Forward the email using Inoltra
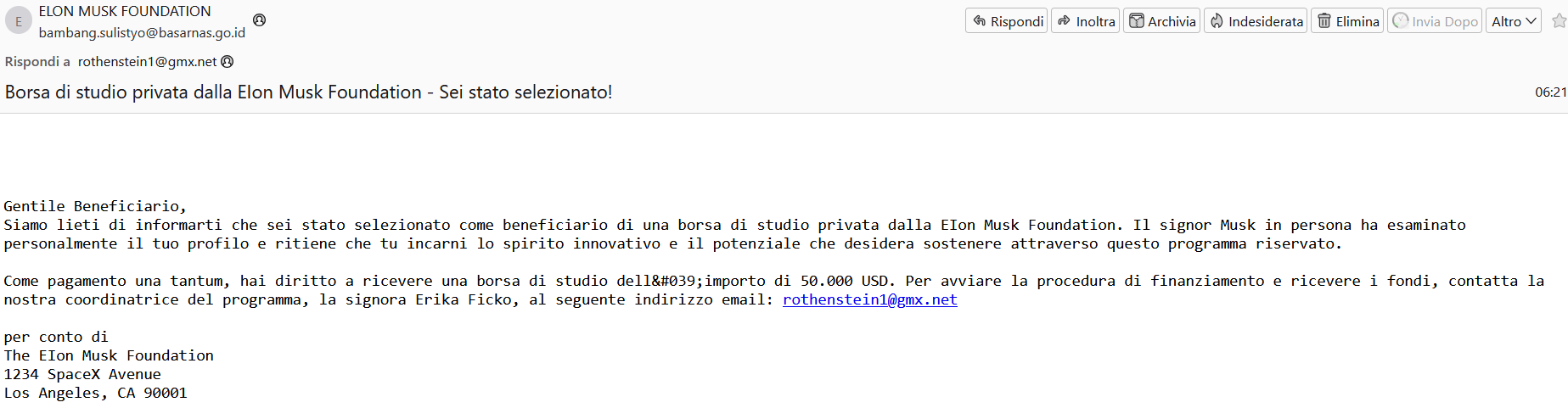This screenshot has width=1568, height=408. (x=1086, y=21)
